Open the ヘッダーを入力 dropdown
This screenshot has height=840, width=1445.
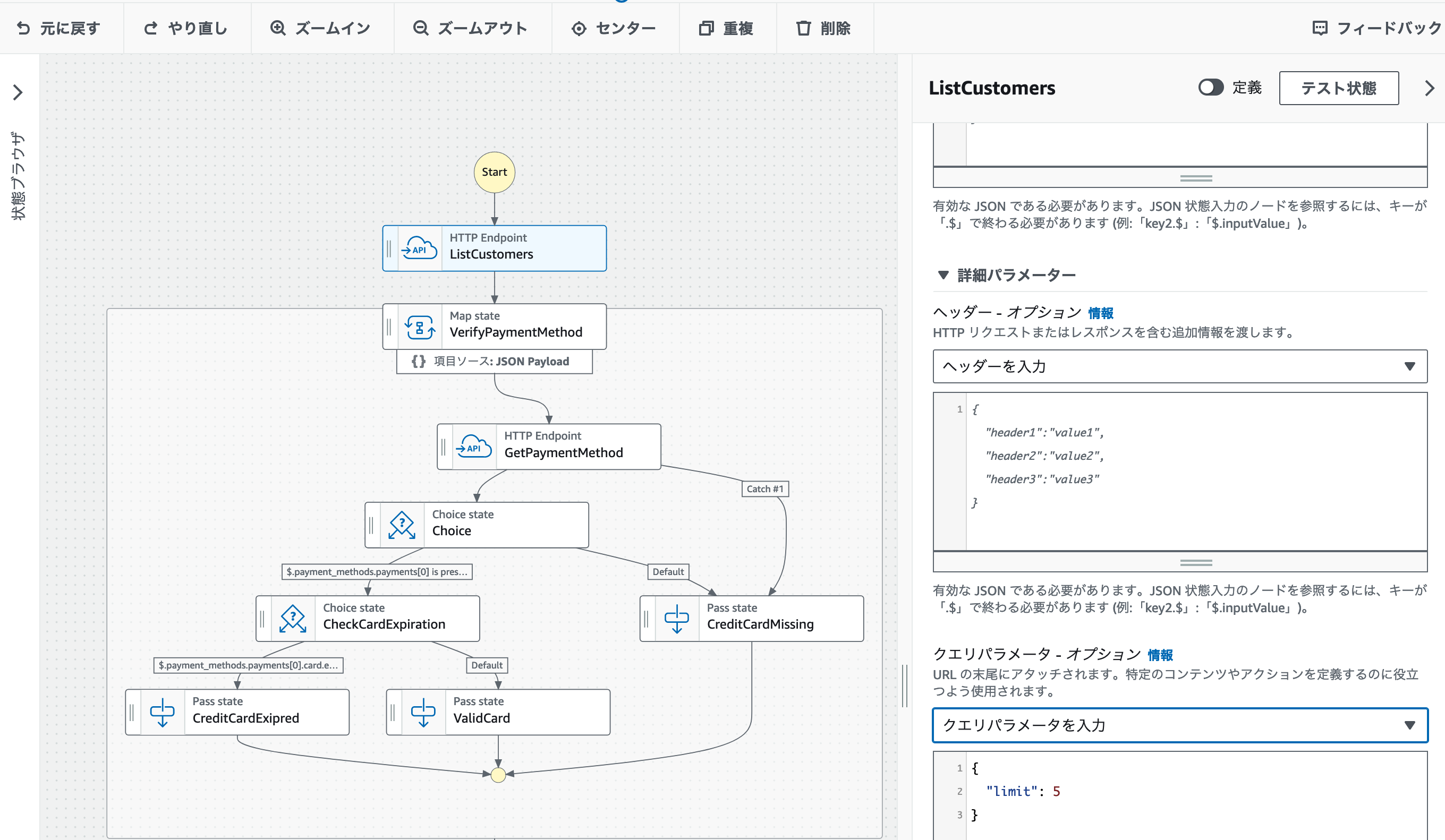click(x=1179, y=366)
